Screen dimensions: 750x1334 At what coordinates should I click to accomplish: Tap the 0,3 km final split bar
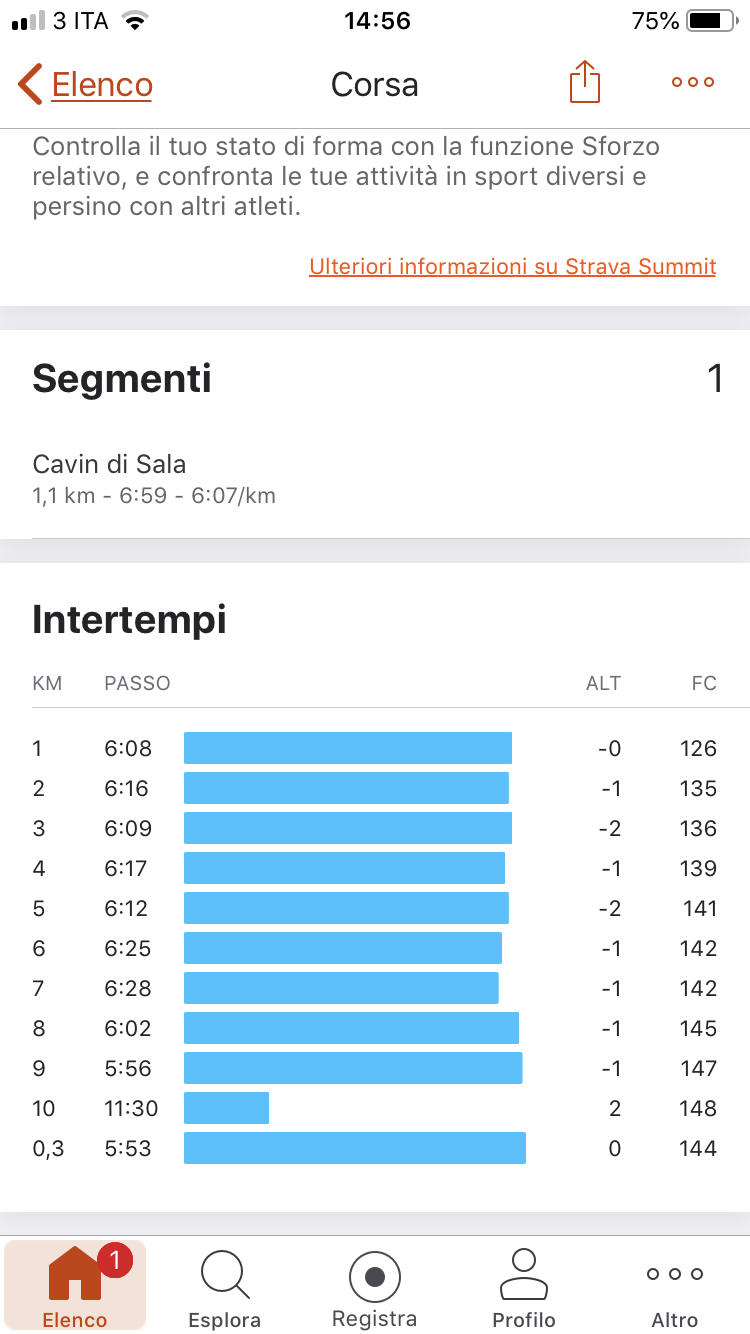(355, 1148)
